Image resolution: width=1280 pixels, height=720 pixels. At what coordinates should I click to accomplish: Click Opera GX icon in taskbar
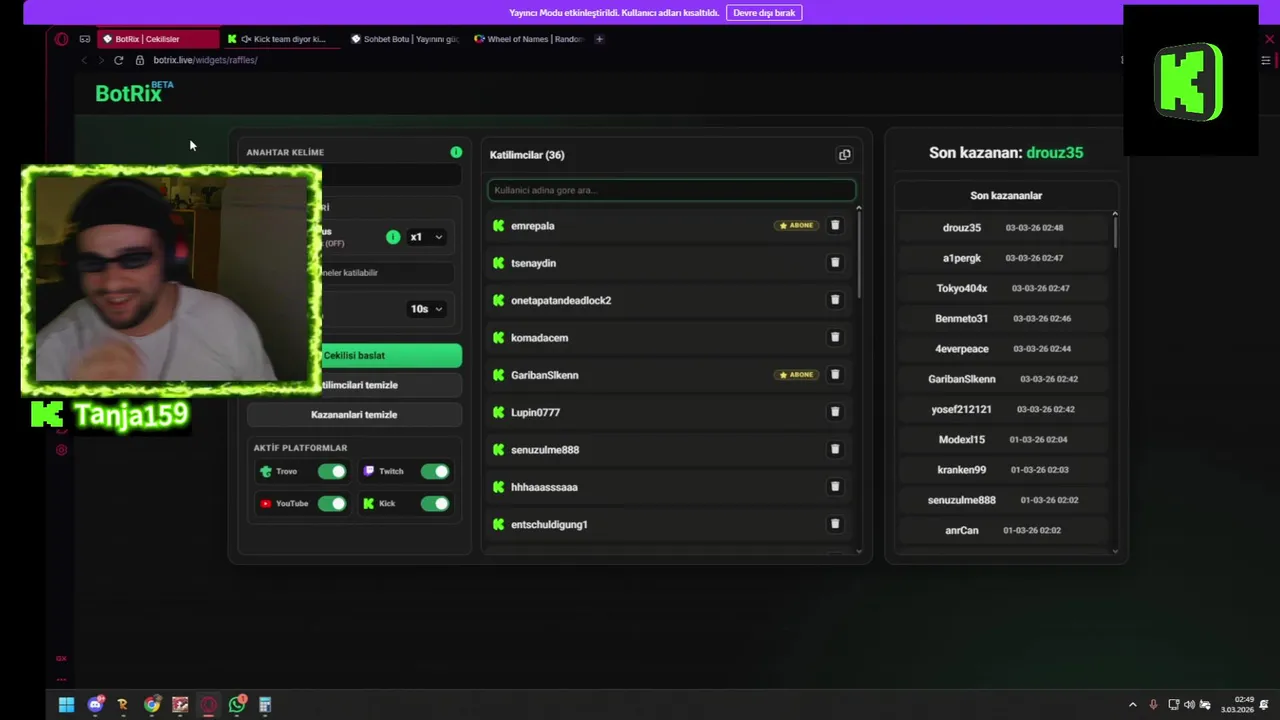208,705
